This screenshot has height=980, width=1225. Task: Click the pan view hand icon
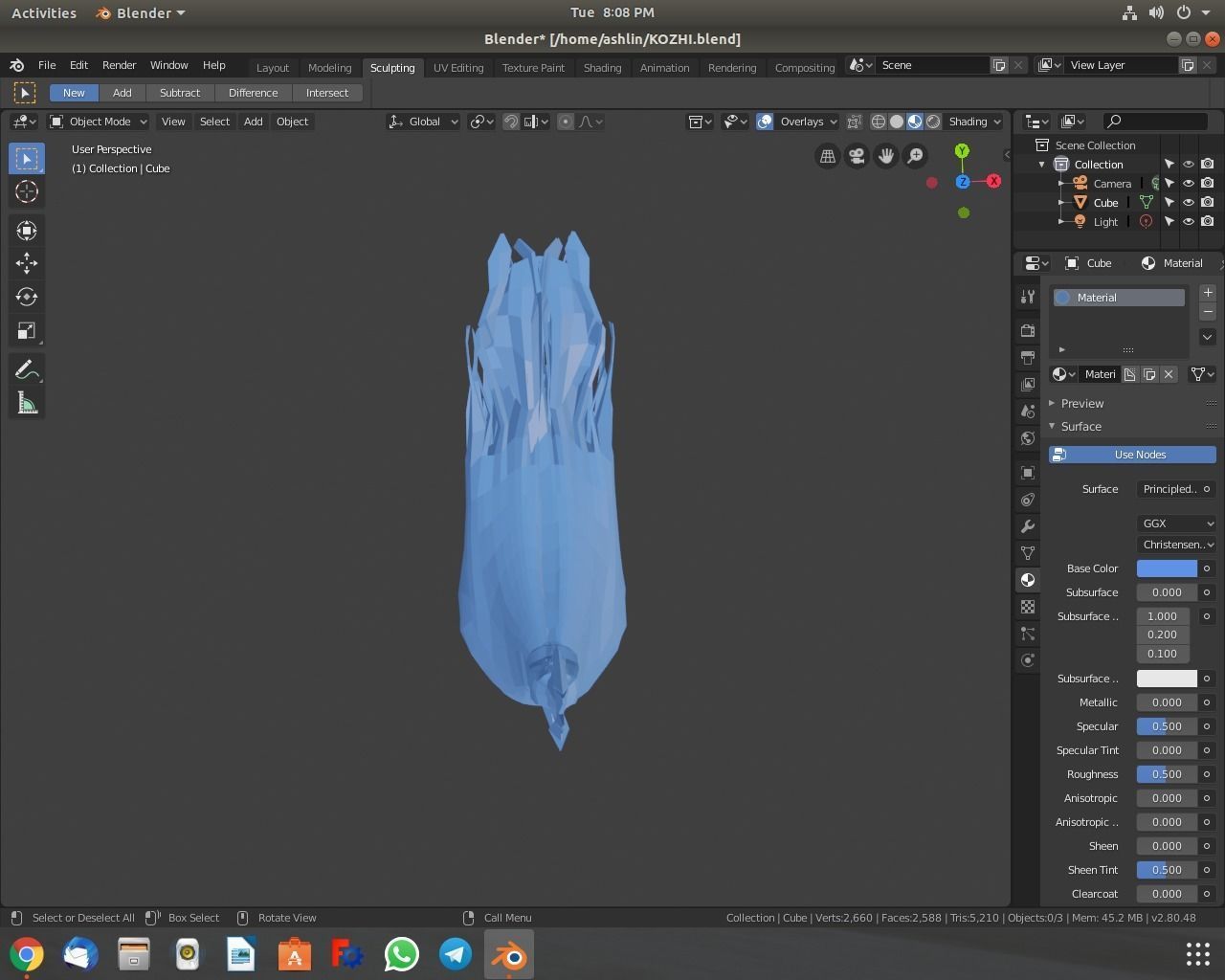(x=886, y=156)
